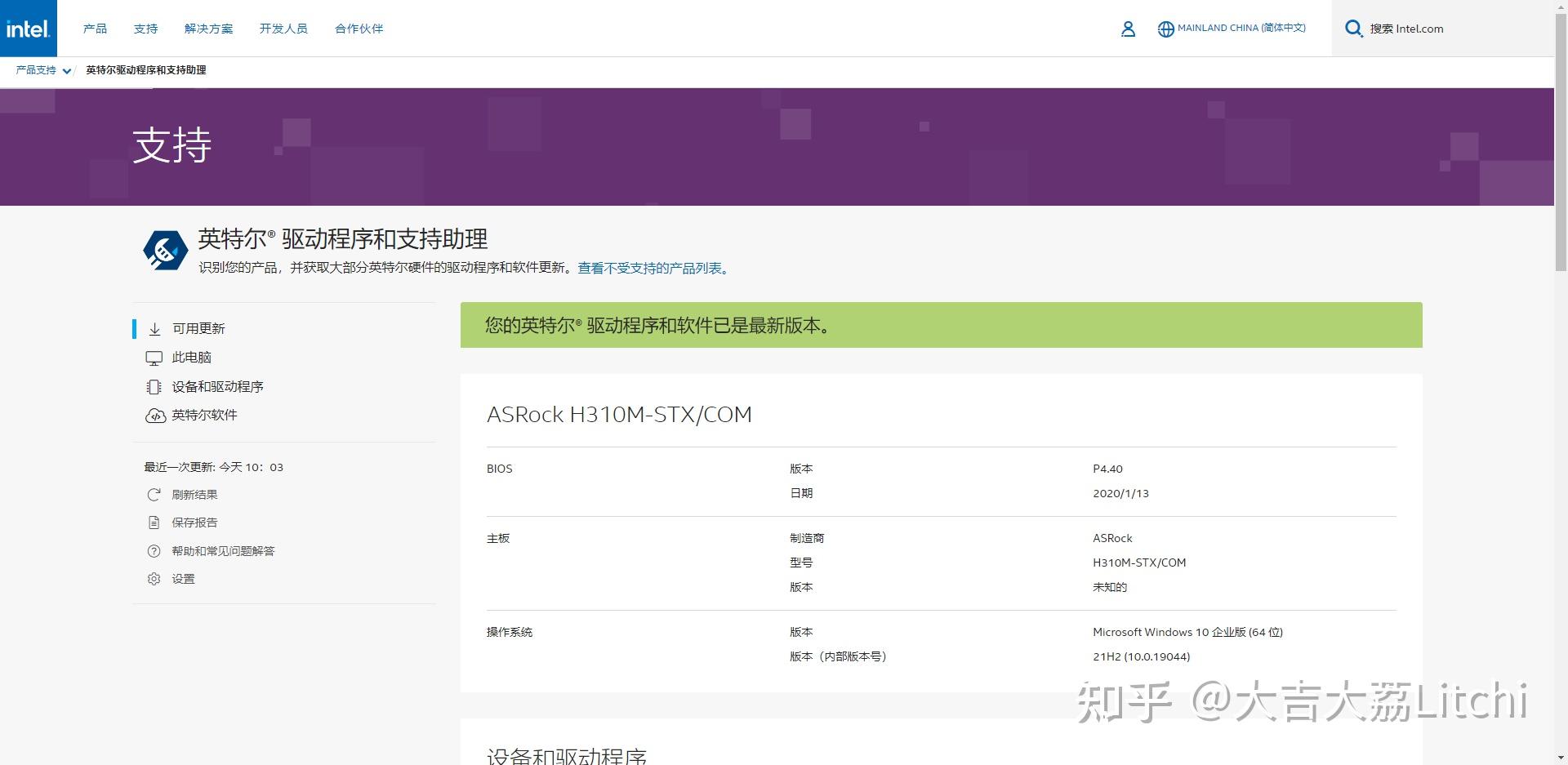Click the monitor icon beside 此电脑
This screenshot has height=765, width=1568.
154,358
